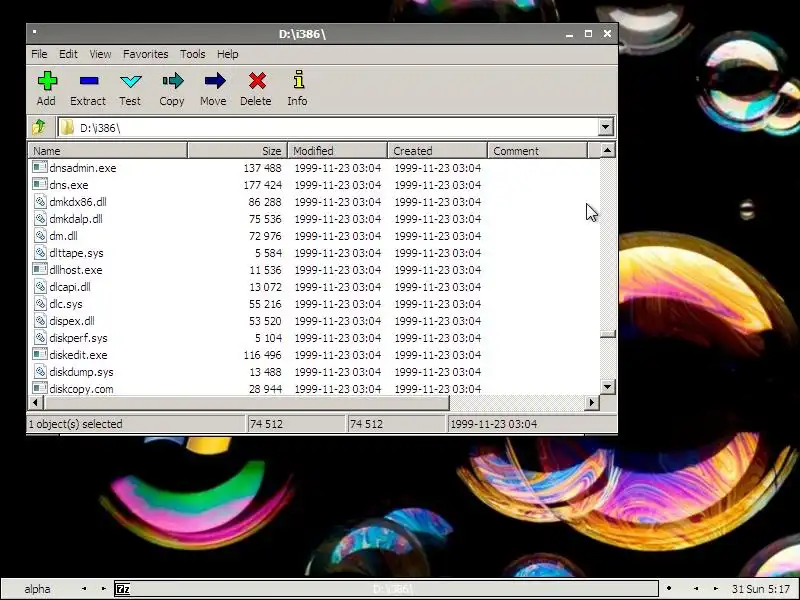Click the vertical scrollbar up arrow
Image resolution: width=800 pixels, height=600 pixels.
607,150
